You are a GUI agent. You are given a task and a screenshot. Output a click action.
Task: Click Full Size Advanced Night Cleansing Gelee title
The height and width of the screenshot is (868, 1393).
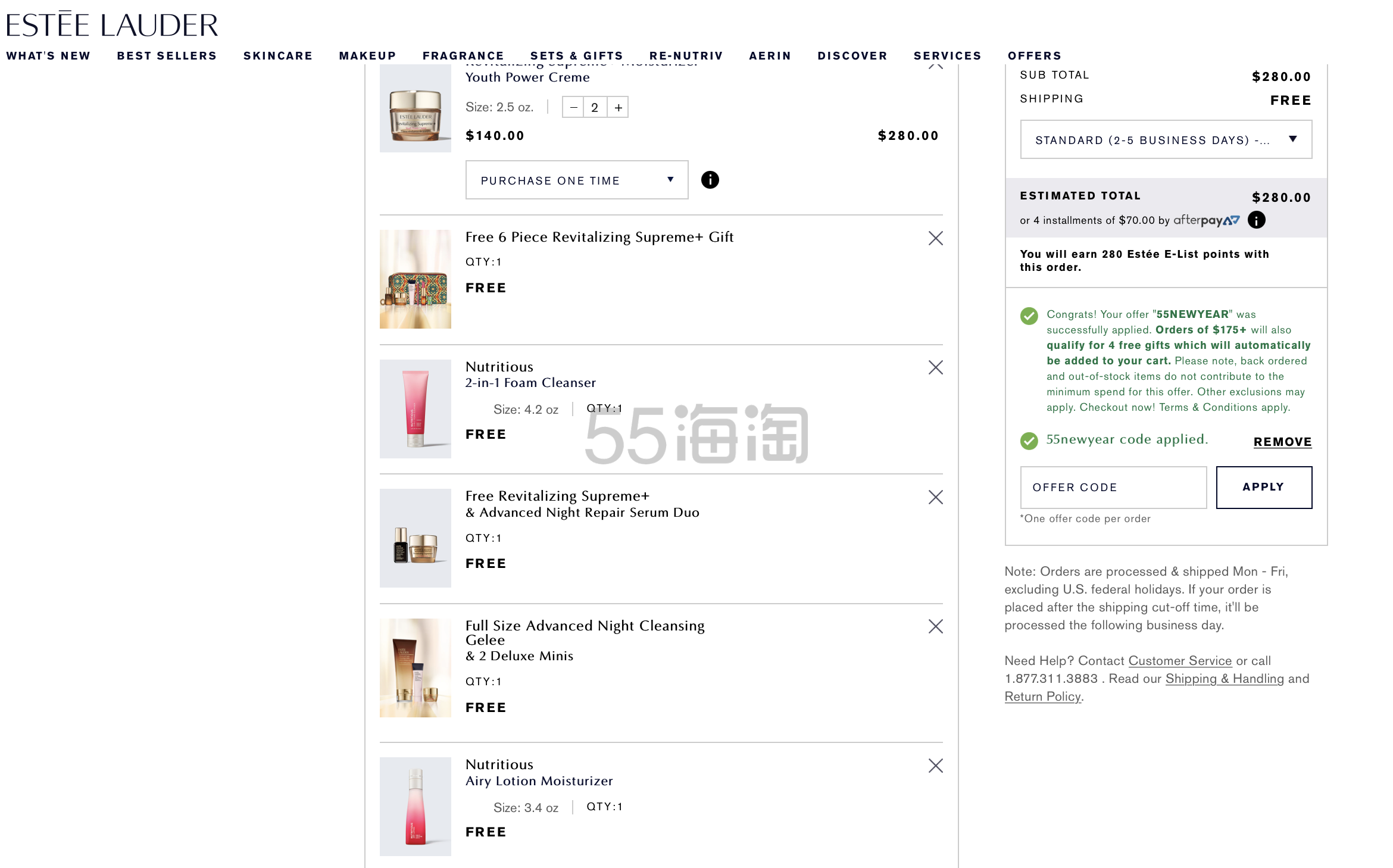[x=585, y=641]
